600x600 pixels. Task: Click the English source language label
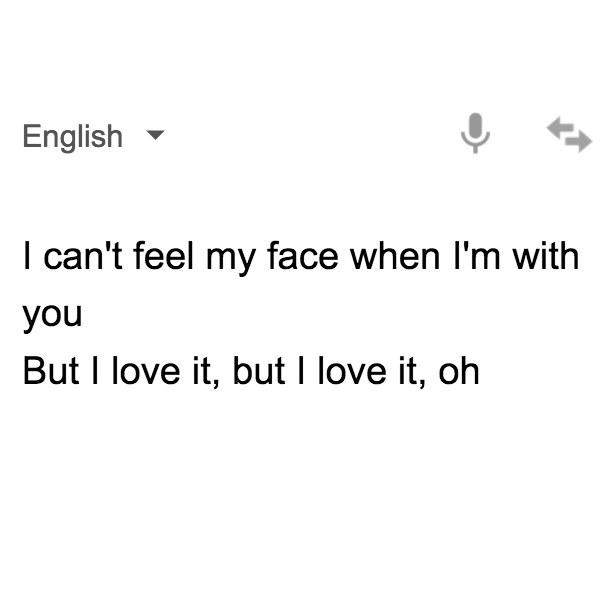(73, 136)
